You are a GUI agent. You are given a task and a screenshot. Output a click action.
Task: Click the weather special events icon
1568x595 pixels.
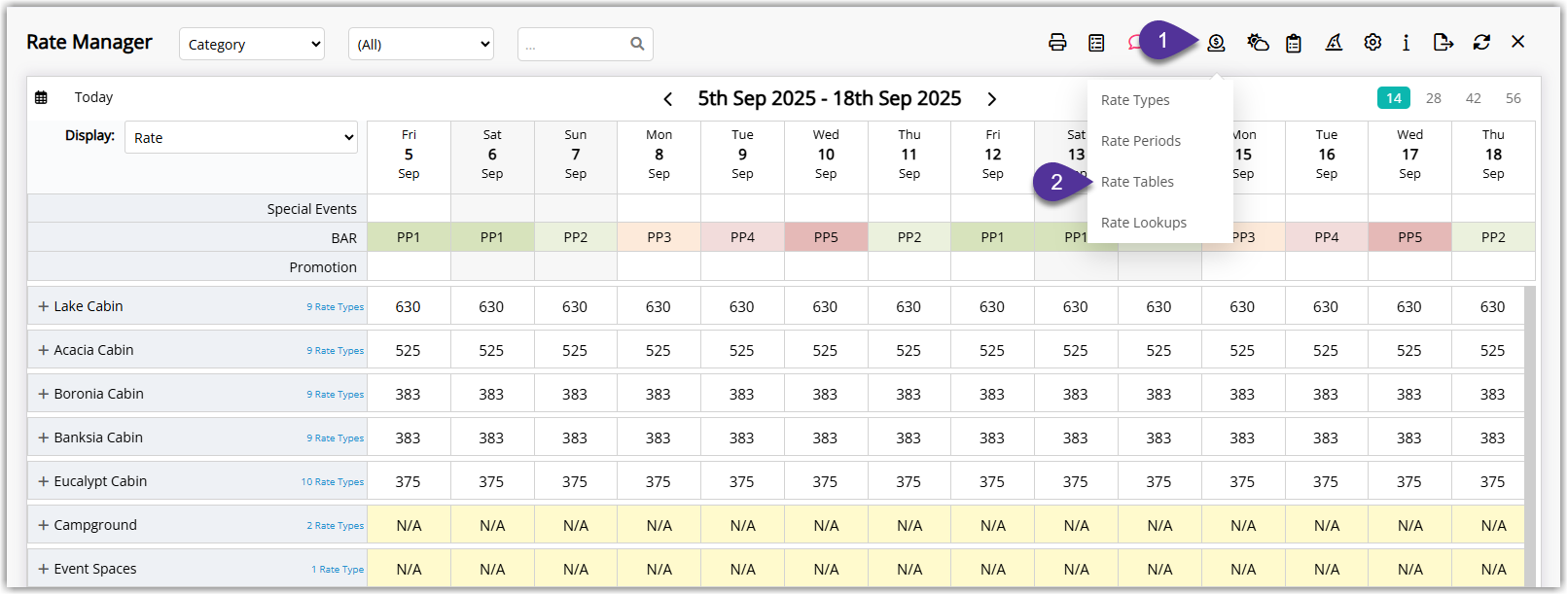1258,42
